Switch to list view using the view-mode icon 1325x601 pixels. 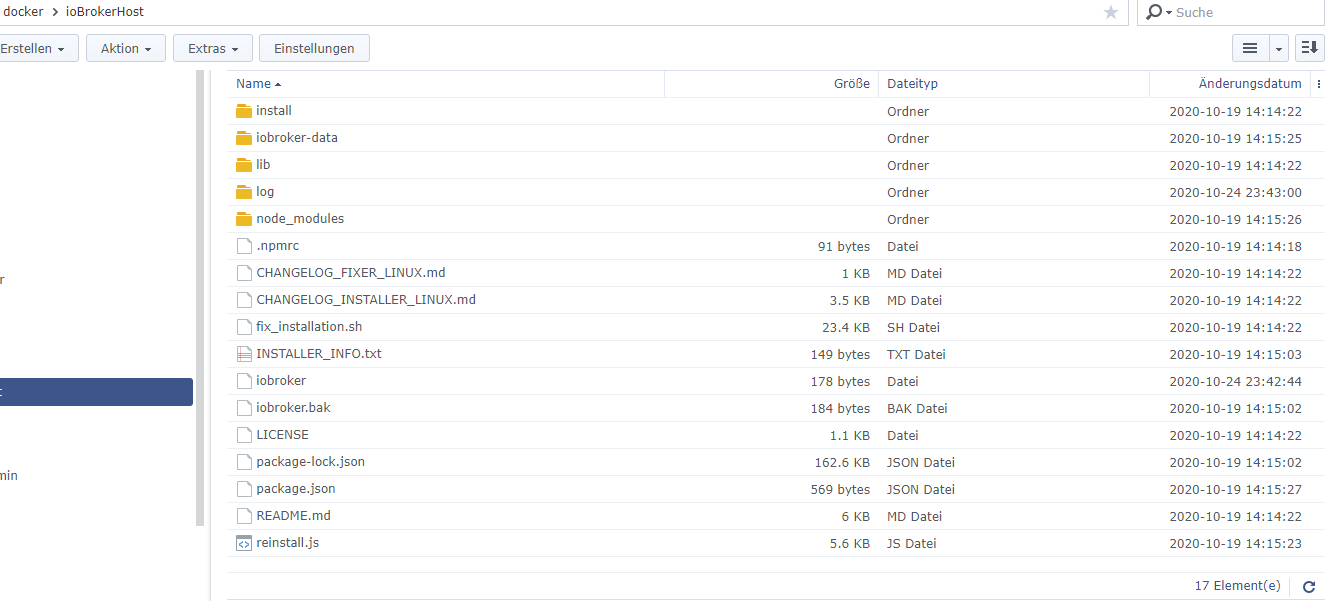pyautogui.click(x=1250, y=48)
